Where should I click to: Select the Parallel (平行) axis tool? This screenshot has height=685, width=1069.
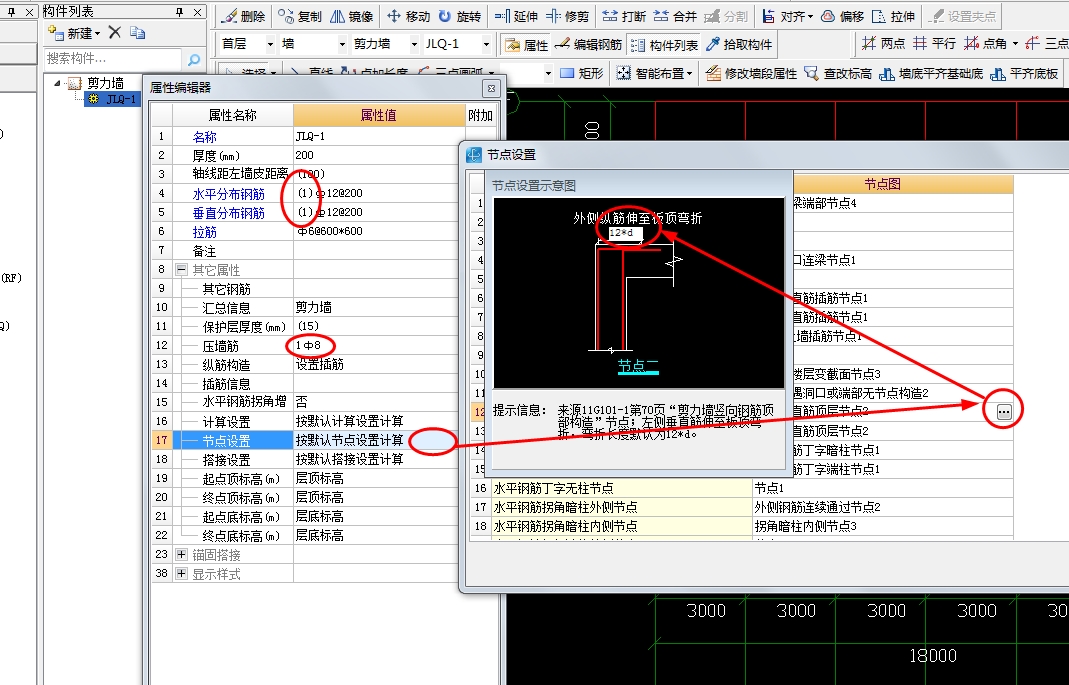coord(934,44)
